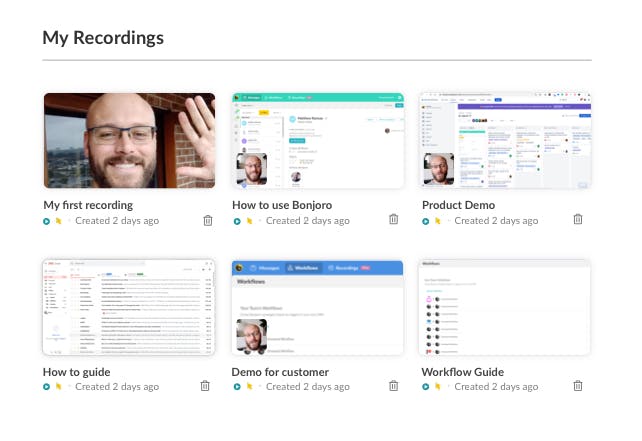Screen dimensions: 642x441
Task: Click trash icon for How to use Bonjoro
Action: point(393,219)
